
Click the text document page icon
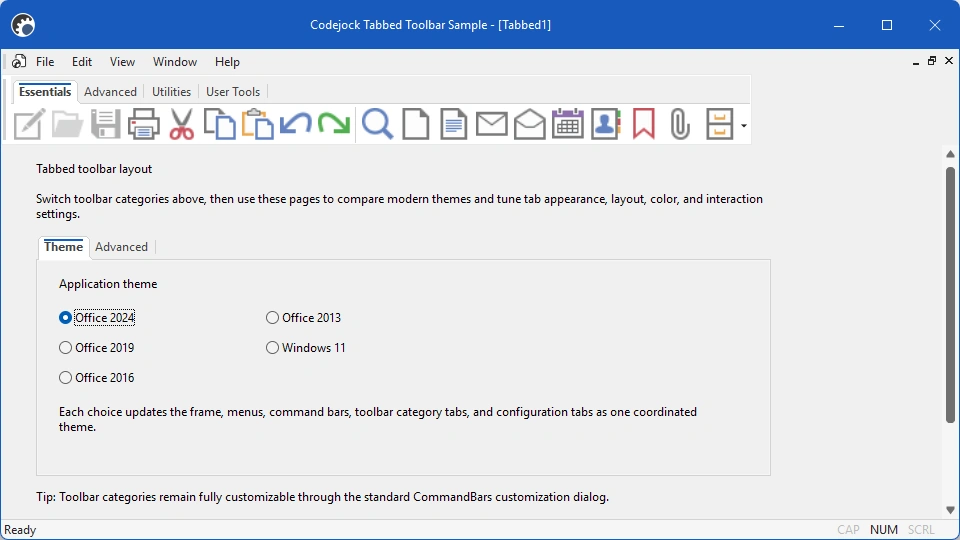click(453, 124)
